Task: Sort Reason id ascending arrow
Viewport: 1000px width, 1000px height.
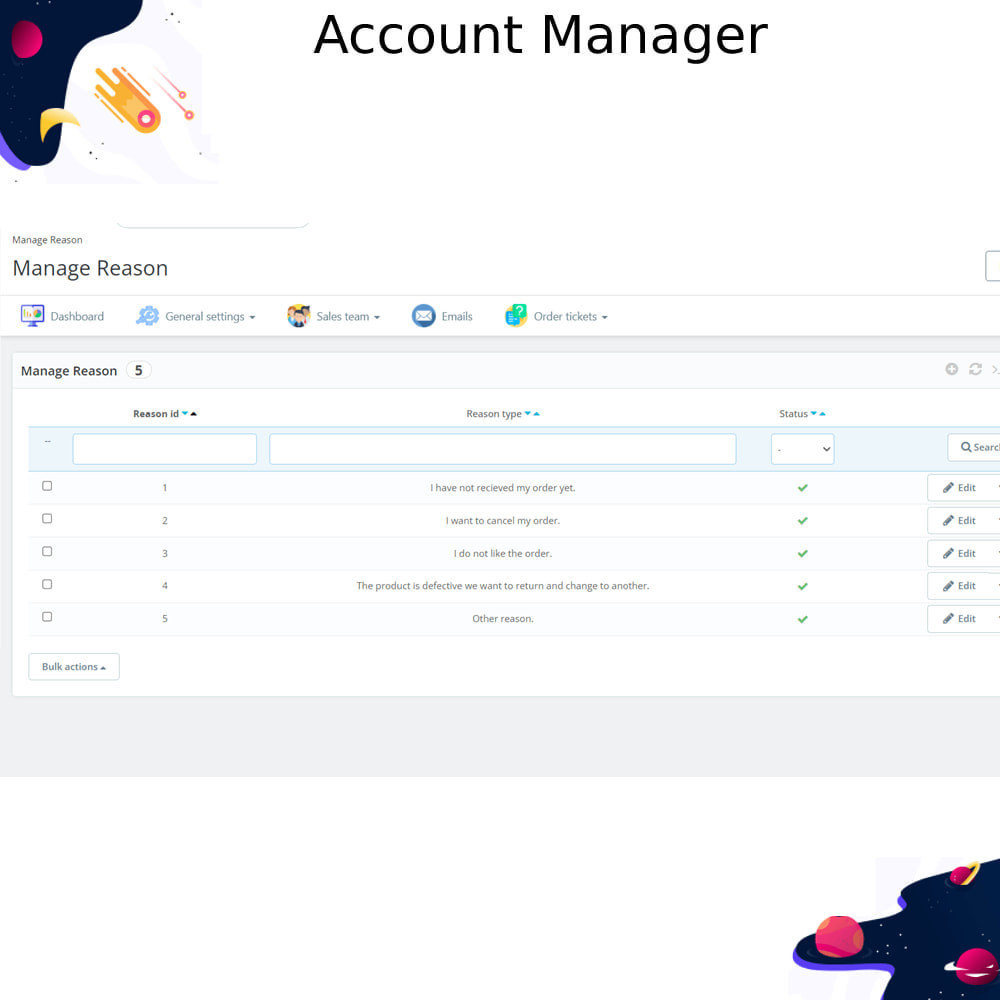Action: [x=194, y=414]
